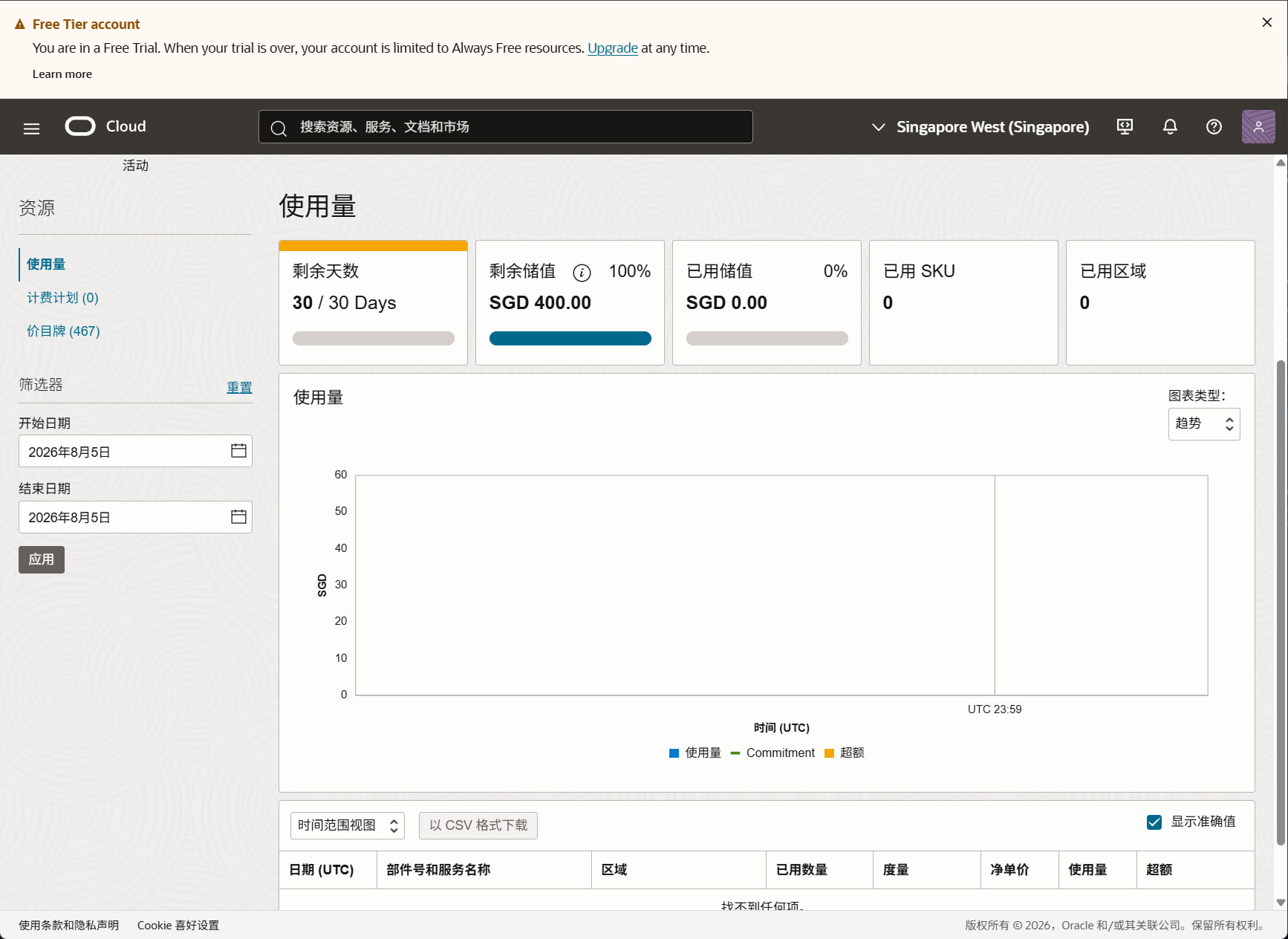Open 价目牌 (467) in sidebar
Screen dimensions: 1288x939
63,331
